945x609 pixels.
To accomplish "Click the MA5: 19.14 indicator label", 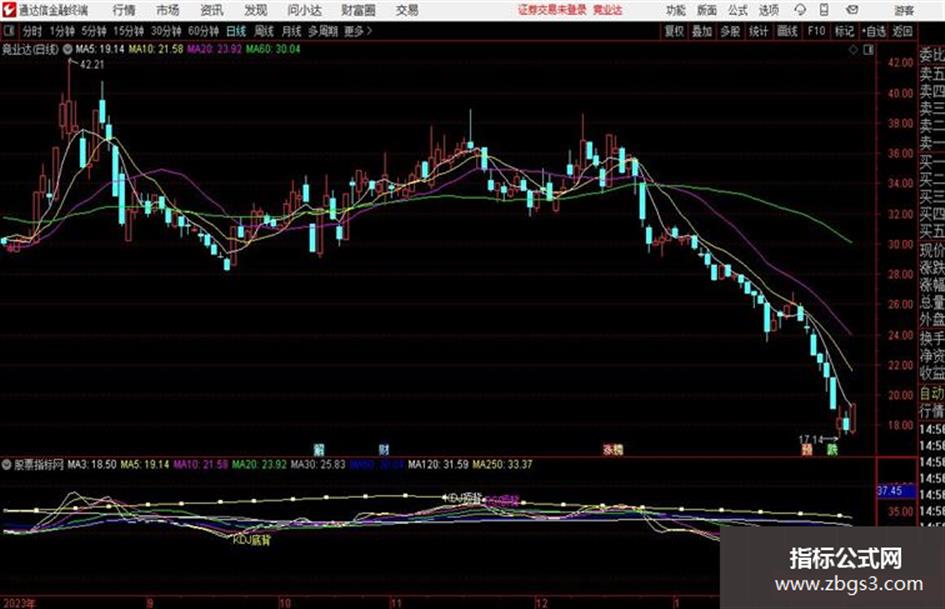I will click(100, 49).
